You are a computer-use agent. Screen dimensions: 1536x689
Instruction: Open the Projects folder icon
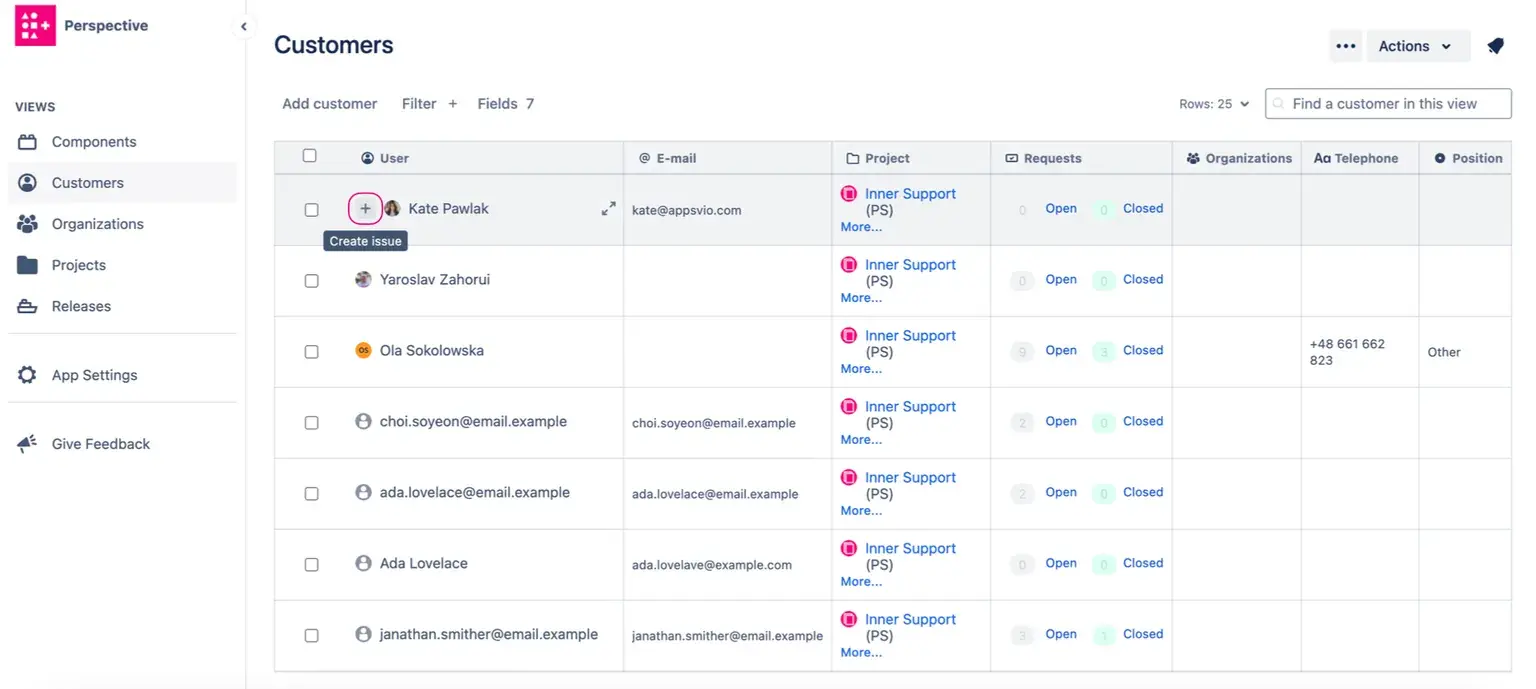[x=31, y=264]
